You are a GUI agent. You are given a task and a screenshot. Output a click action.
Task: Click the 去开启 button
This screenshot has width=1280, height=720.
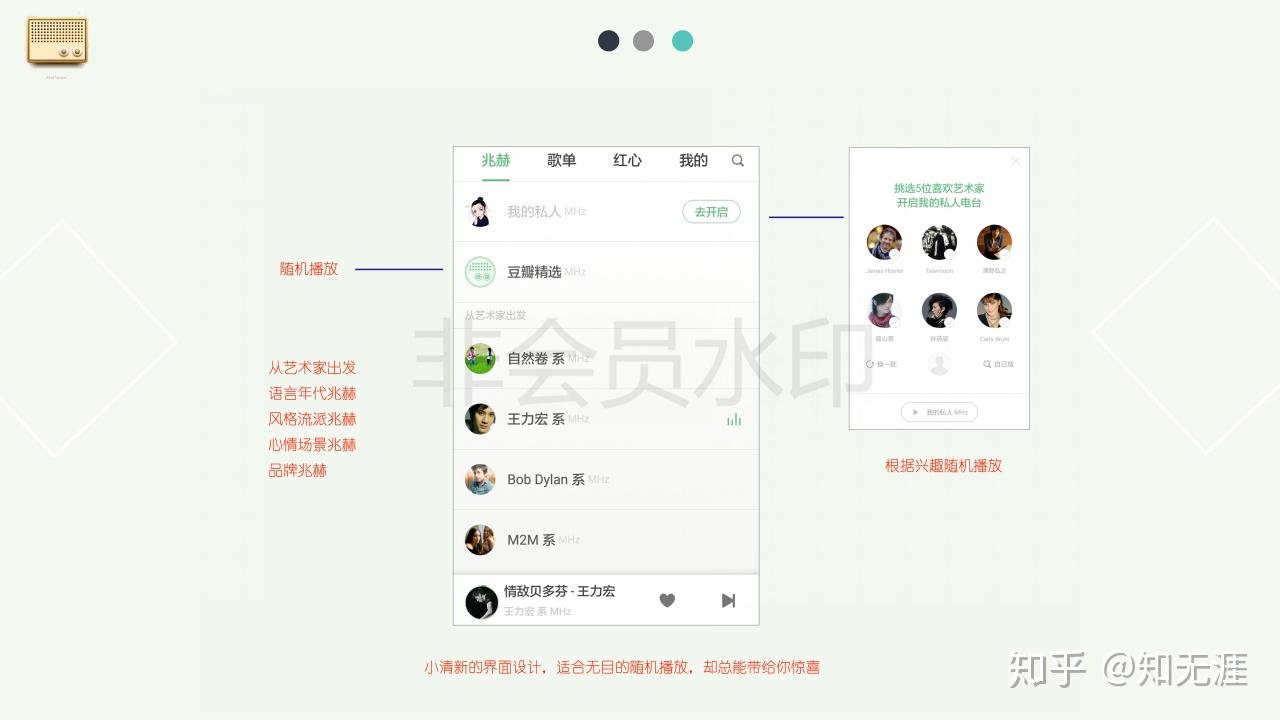[x=711, y=212]
